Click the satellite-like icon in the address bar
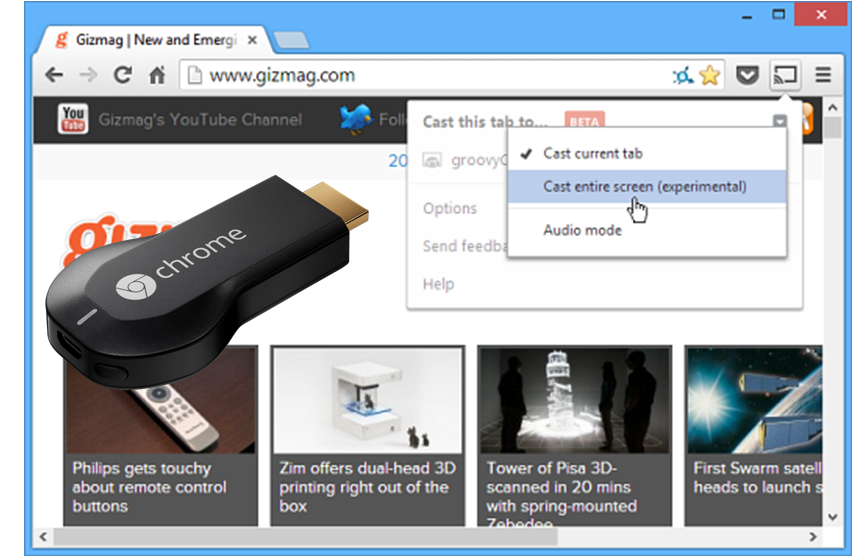 [682, 76]
